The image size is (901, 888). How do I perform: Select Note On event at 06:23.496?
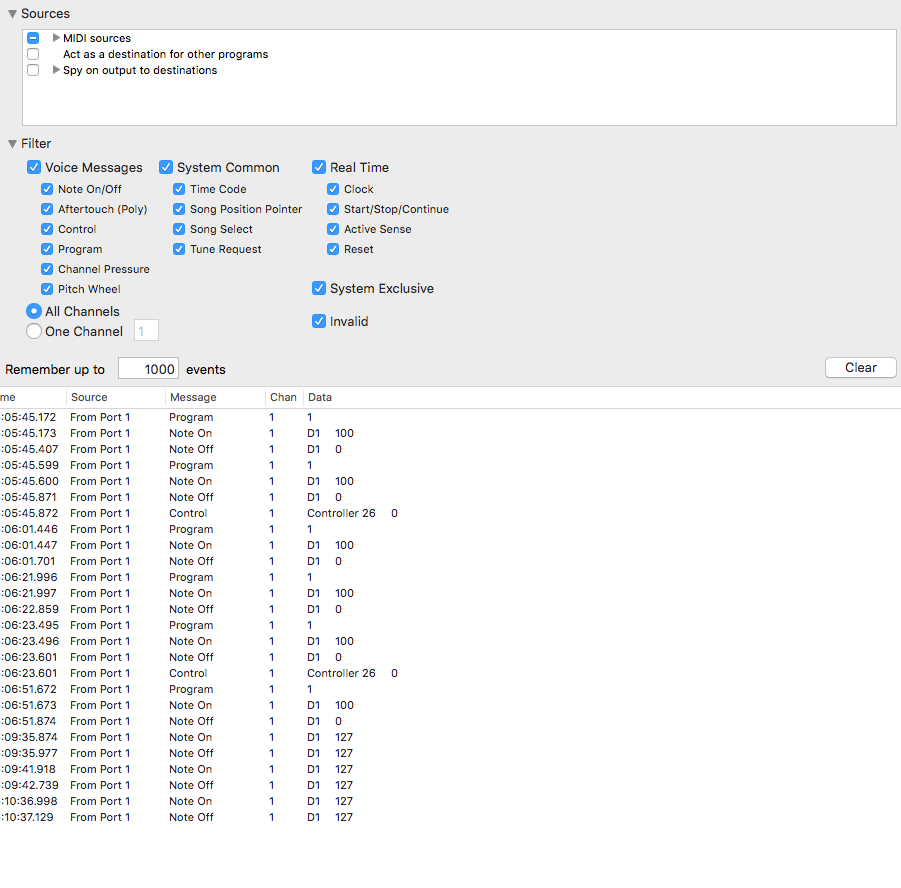450,641
